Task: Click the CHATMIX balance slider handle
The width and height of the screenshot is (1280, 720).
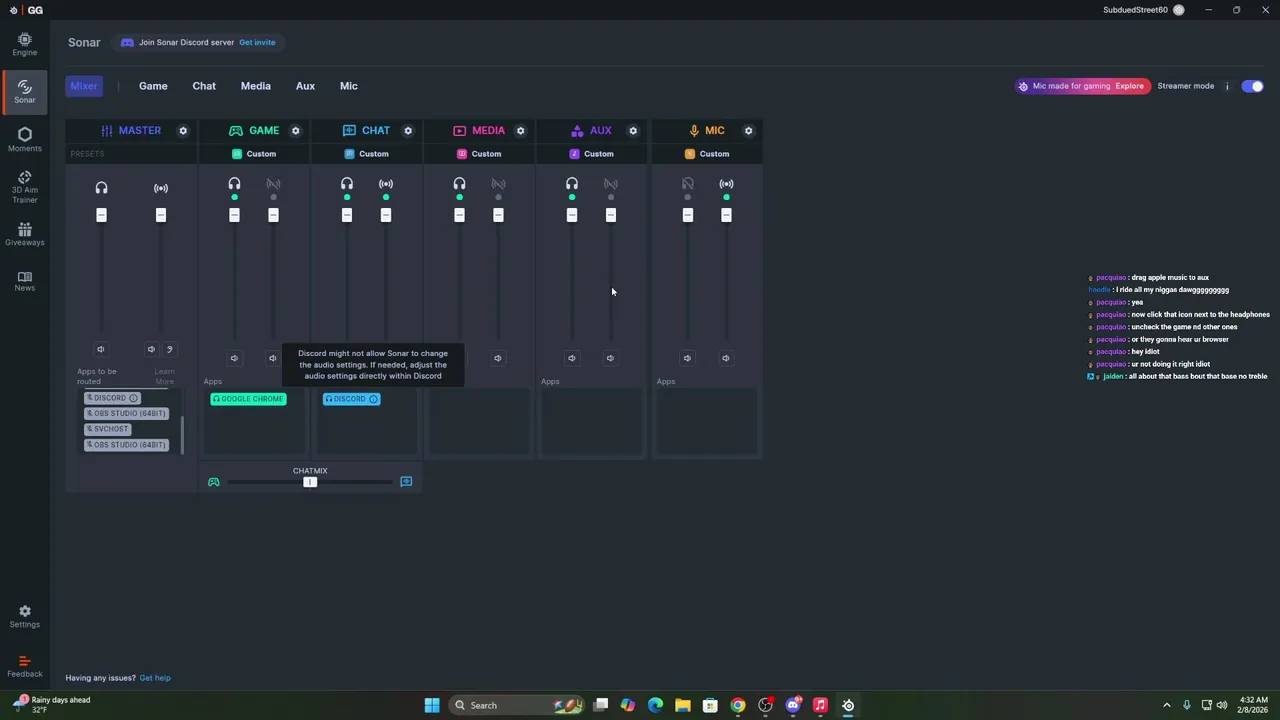Action: pyautogui.click(x=310, y=482)
